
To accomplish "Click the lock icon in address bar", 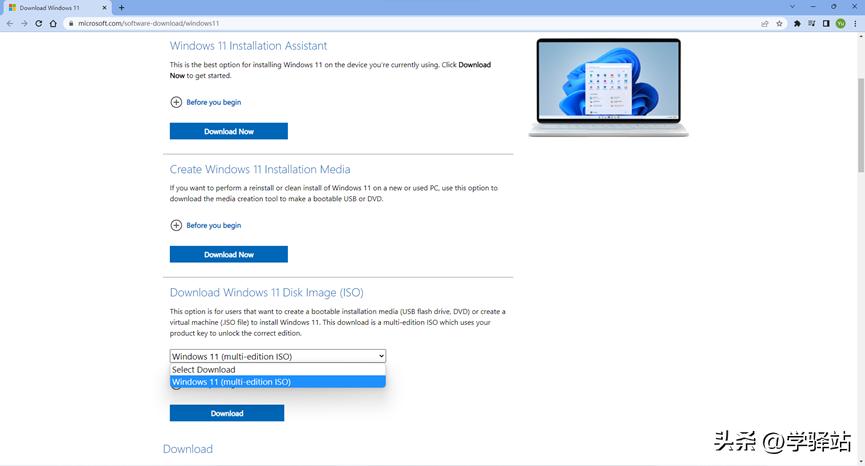I will coord(71,24).
